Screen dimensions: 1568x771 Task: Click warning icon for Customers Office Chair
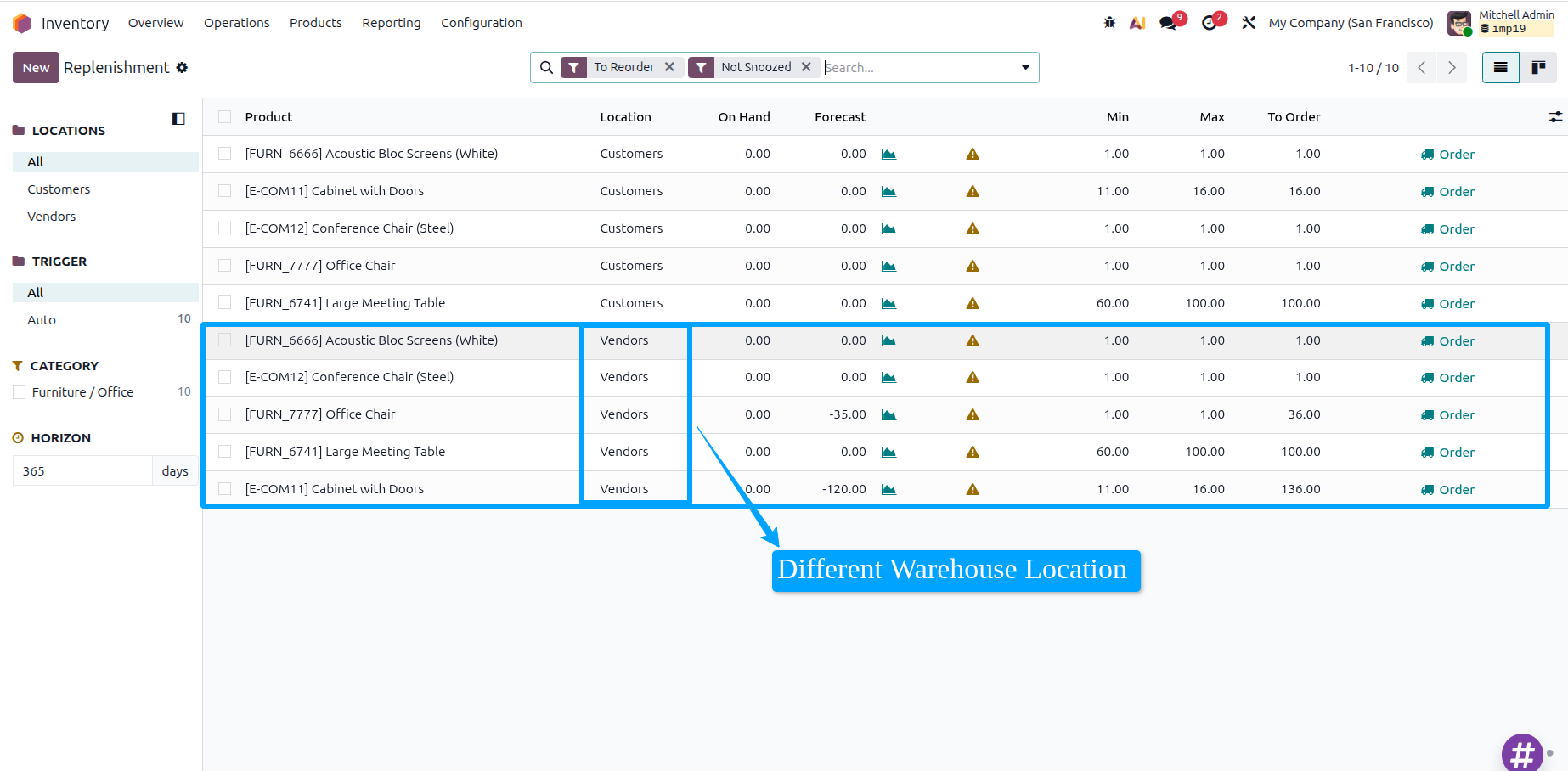click(973, 267)
